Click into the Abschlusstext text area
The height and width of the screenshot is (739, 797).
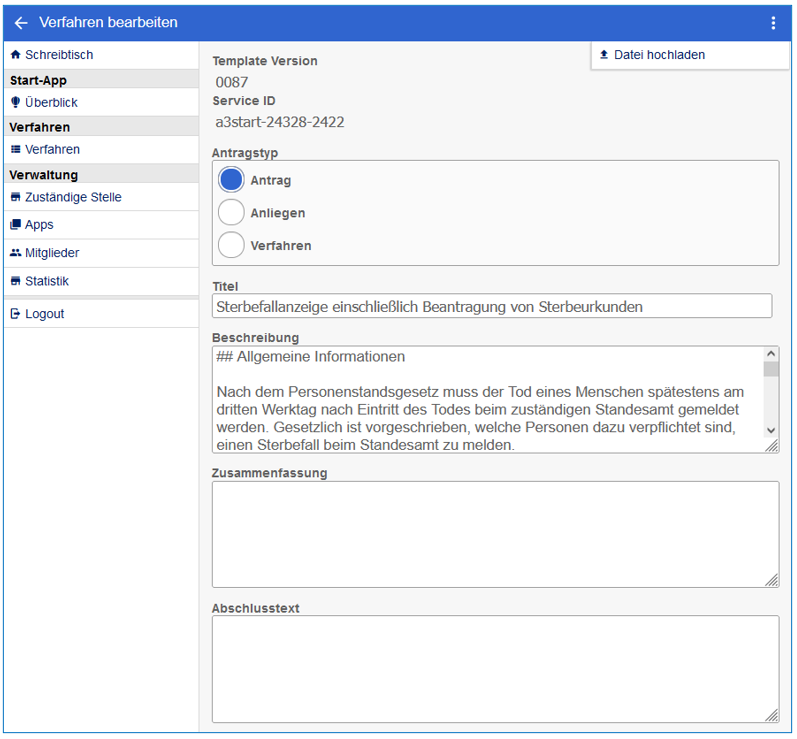coord(494,668)
